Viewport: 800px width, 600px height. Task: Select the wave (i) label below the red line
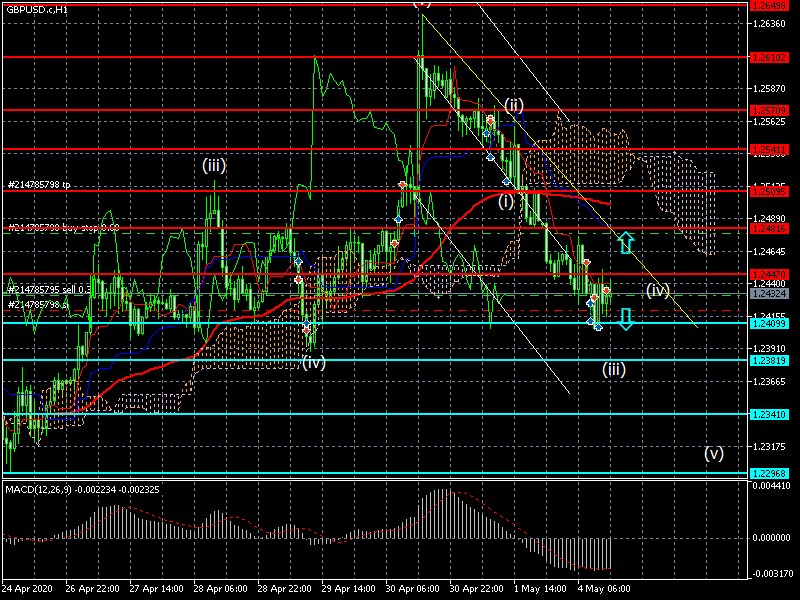coord(508,201)
